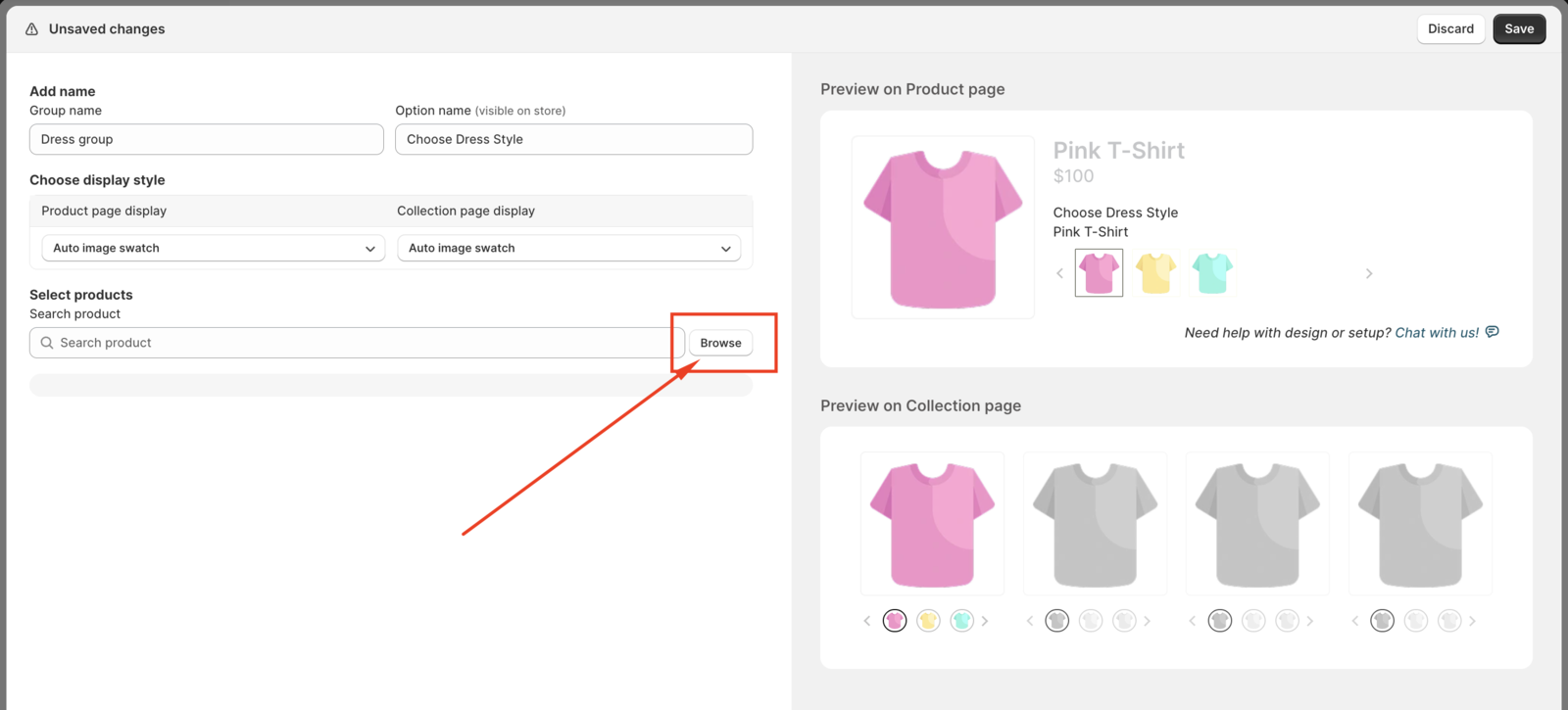
Task: Click into the Search product field
Action: pos(357,343)
